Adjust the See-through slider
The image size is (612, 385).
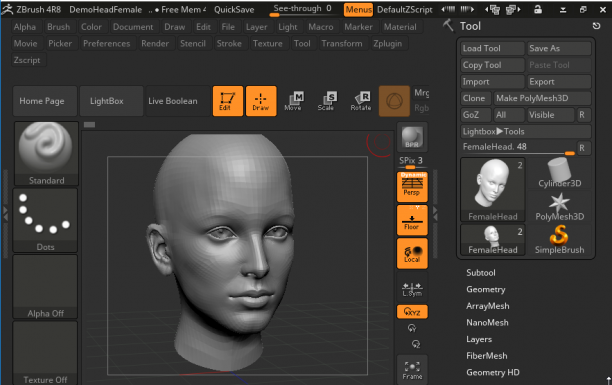click(x=302, y=9)
